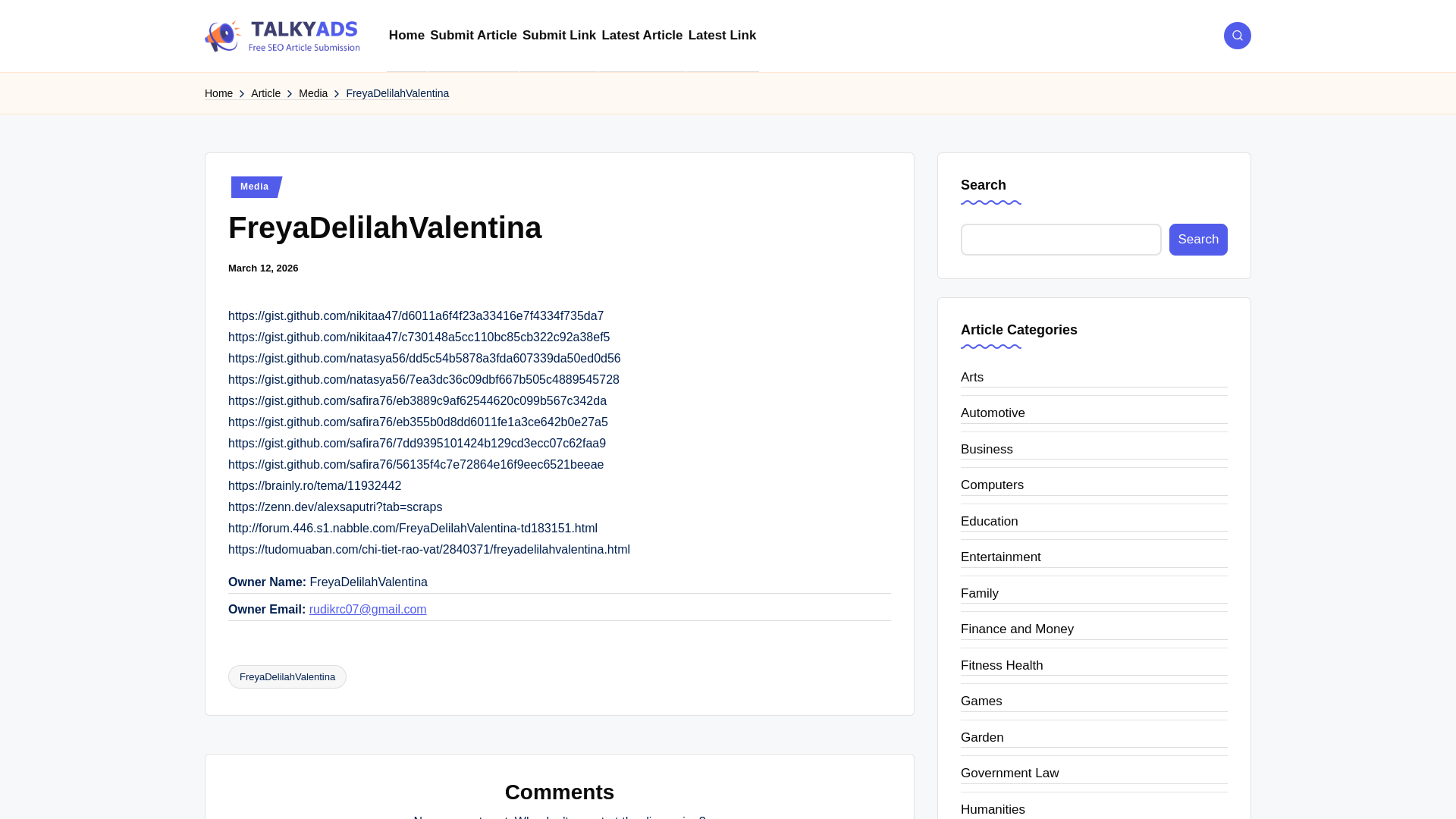Visit the Government Law category
The image size is (1456, 819).
(1009, 773)
